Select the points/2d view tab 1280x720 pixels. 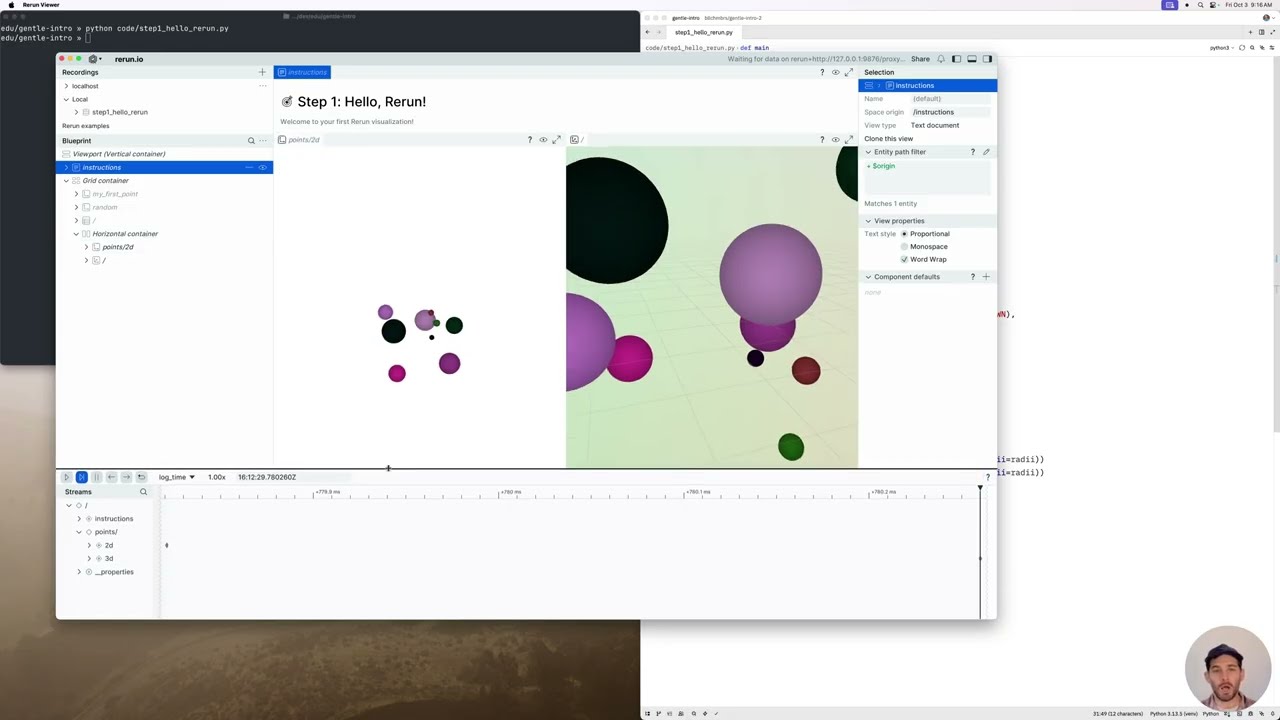[x=299, y=140]
